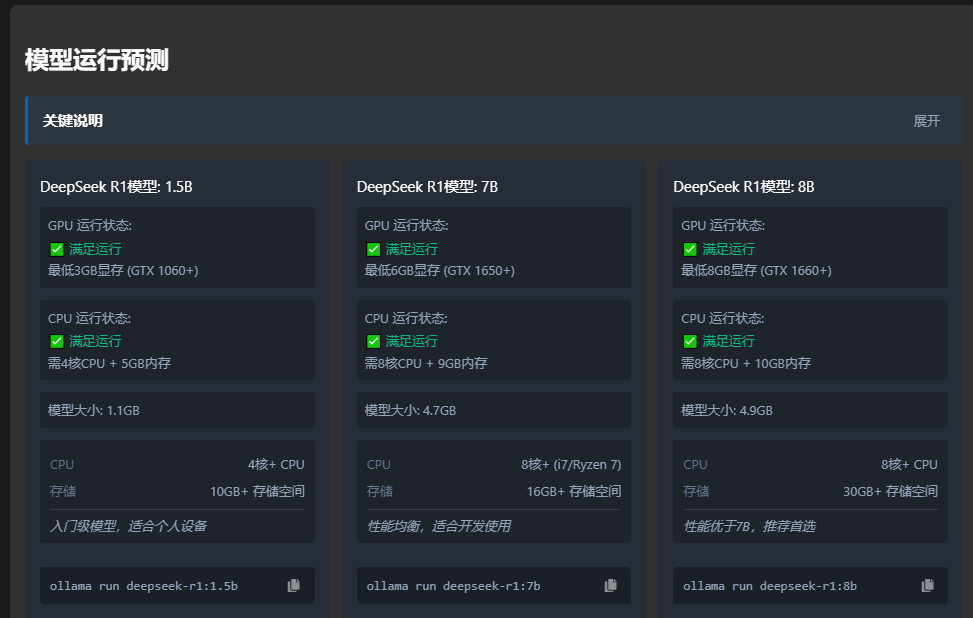Click GPU 满足运行 status in 1.5B card
973x618 pixels.
tap(95, 249)
